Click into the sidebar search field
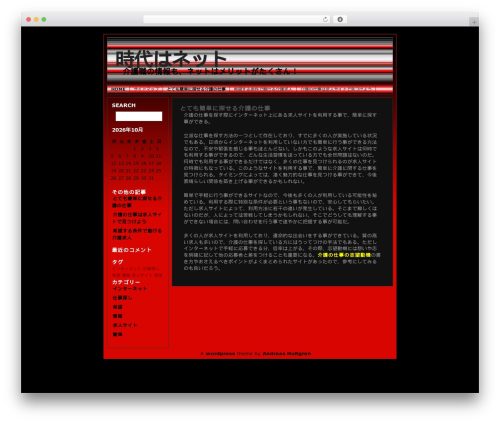This screenshot has width=500, height=423. click(x=139, y=116)
